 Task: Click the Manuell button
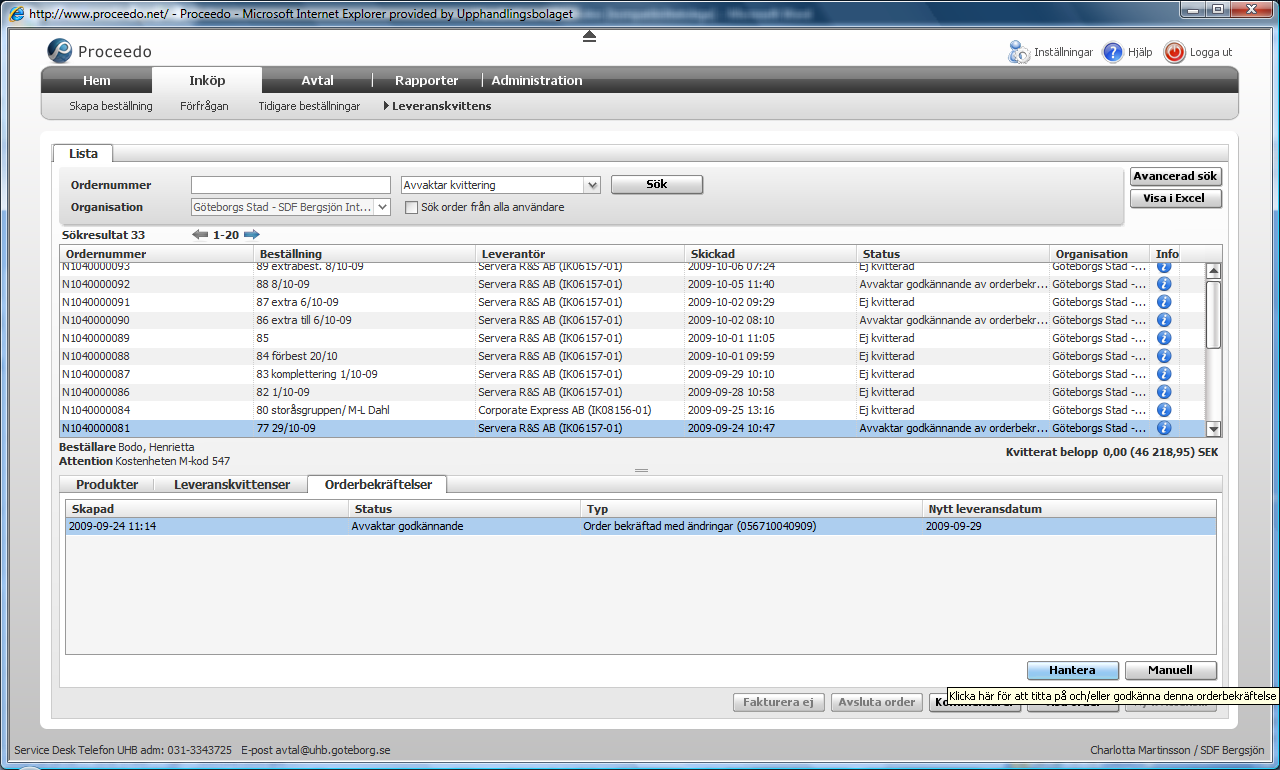pyautogui.click(x=1171, y=670)
